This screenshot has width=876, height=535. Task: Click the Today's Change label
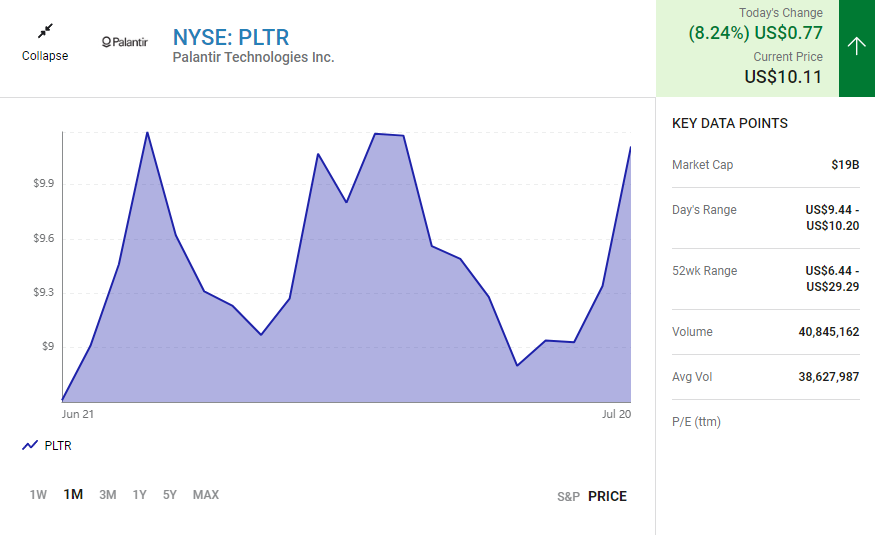coord(780,13)
